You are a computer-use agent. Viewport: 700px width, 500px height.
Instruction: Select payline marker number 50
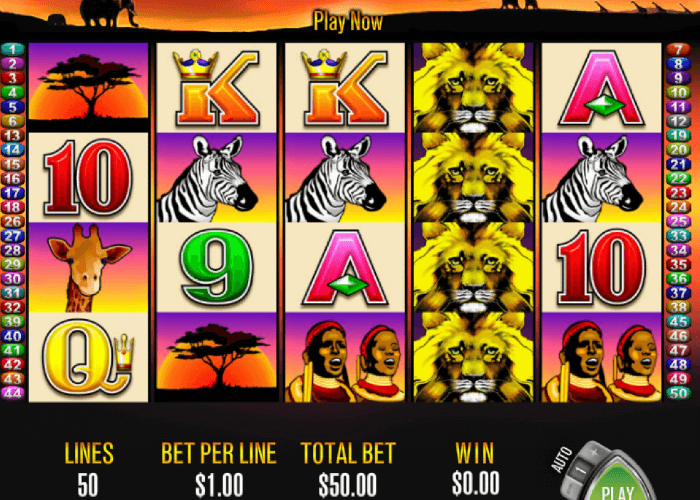(x=678, y=393)
